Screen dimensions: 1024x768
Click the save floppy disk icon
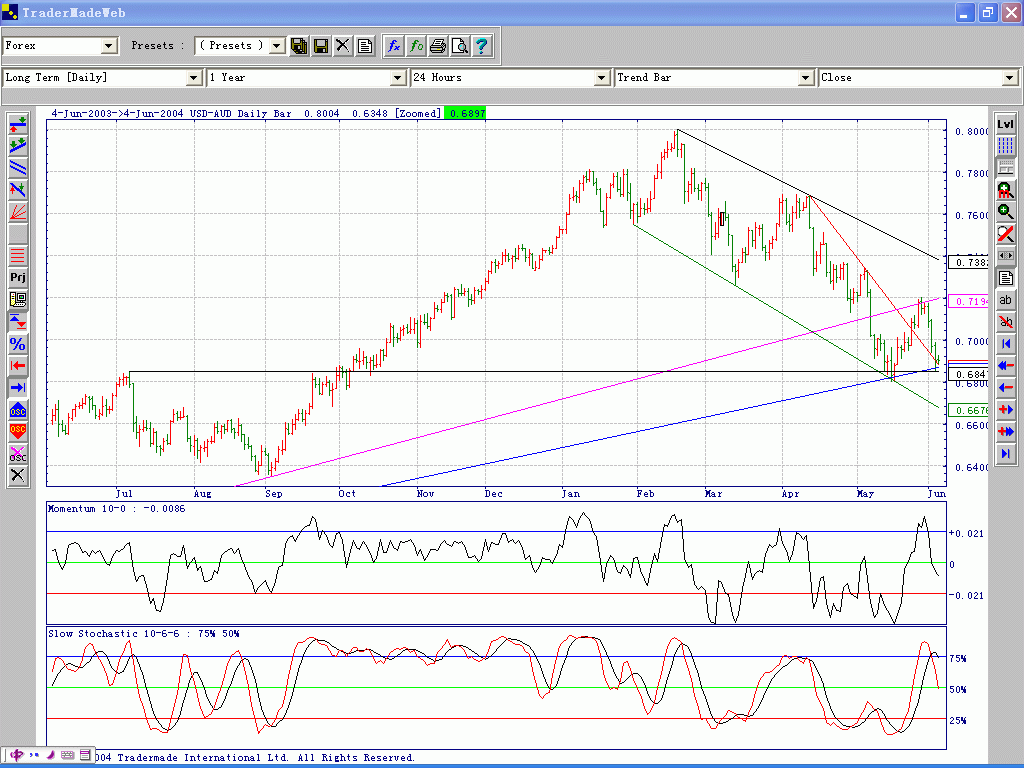[x=321, y=46]
